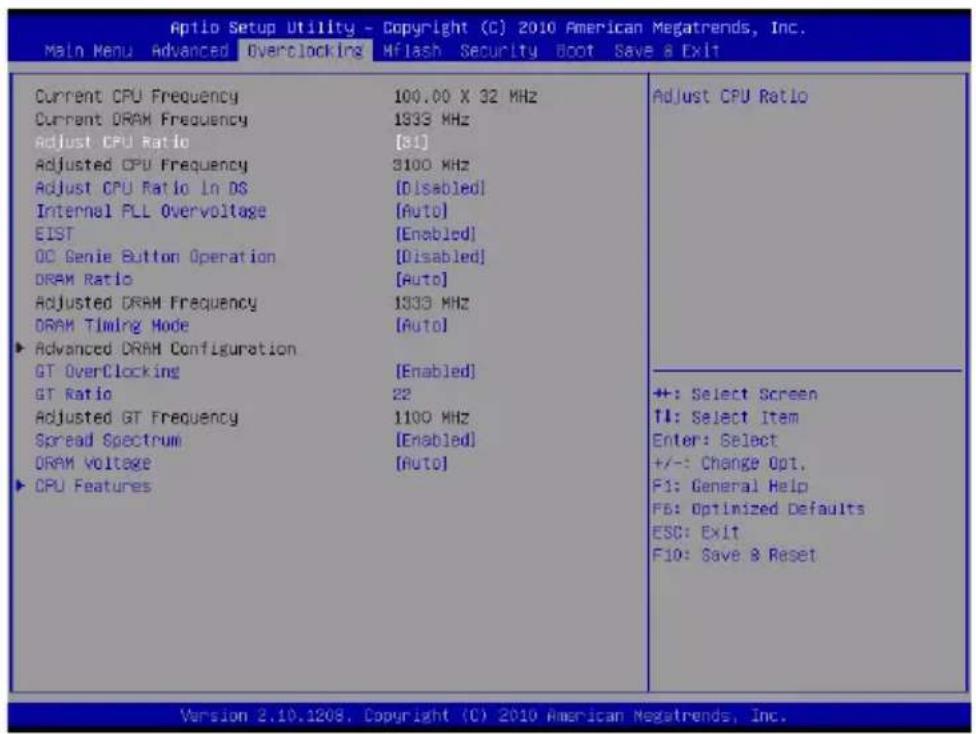Open DRAM Voltage [Auto] options
The width and height of the screenshot is (976, 734).
pyautogui.click(x=421, y=464)
